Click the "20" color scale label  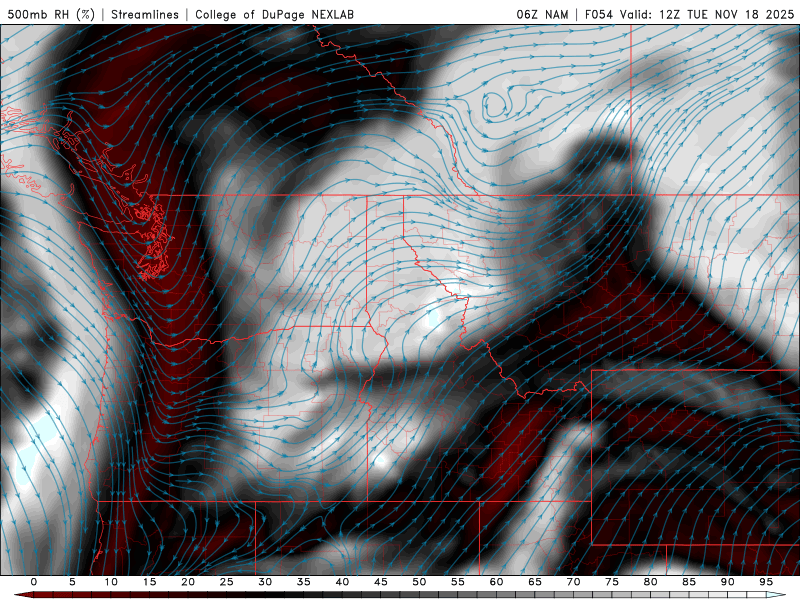(188, 582)
